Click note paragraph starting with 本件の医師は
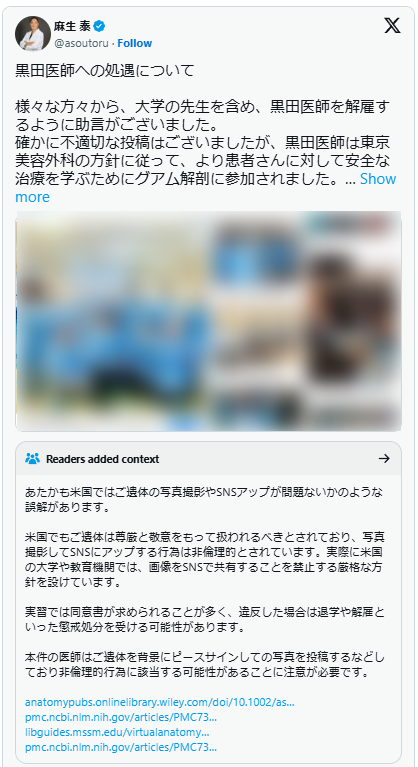The image size is (418, 767). point(204,664)
